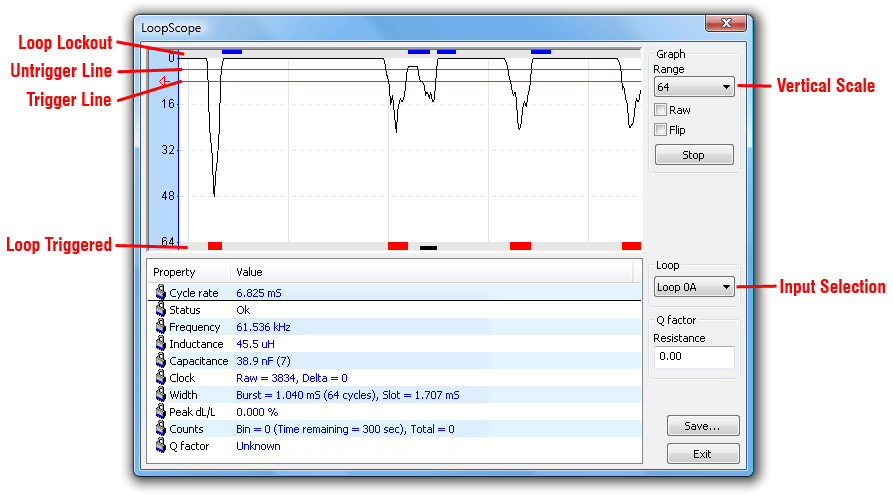Click the lock icon beside Clock

tap(161, 378)
